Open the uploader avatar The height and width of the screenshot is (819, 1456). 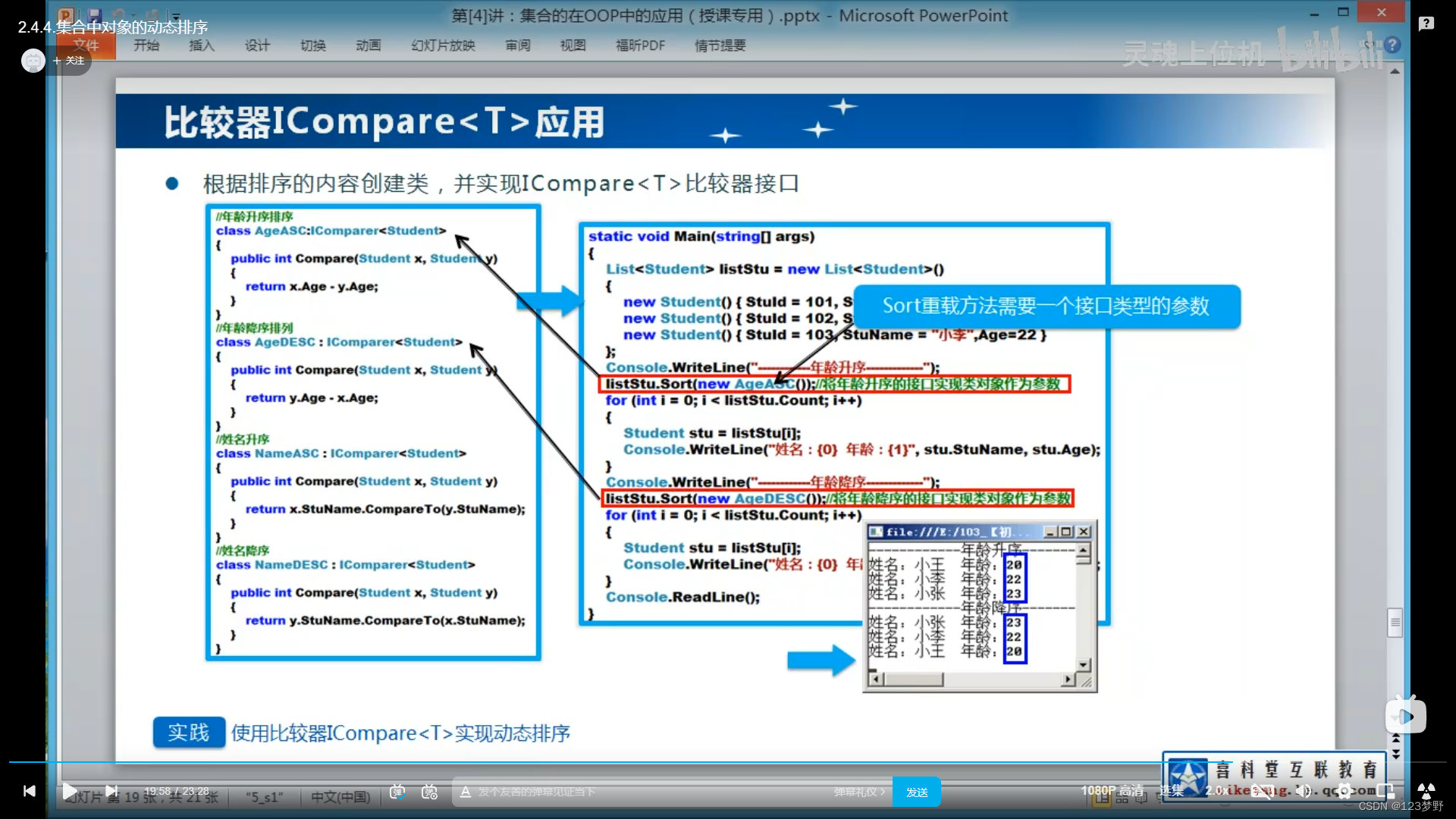point(33,61)
